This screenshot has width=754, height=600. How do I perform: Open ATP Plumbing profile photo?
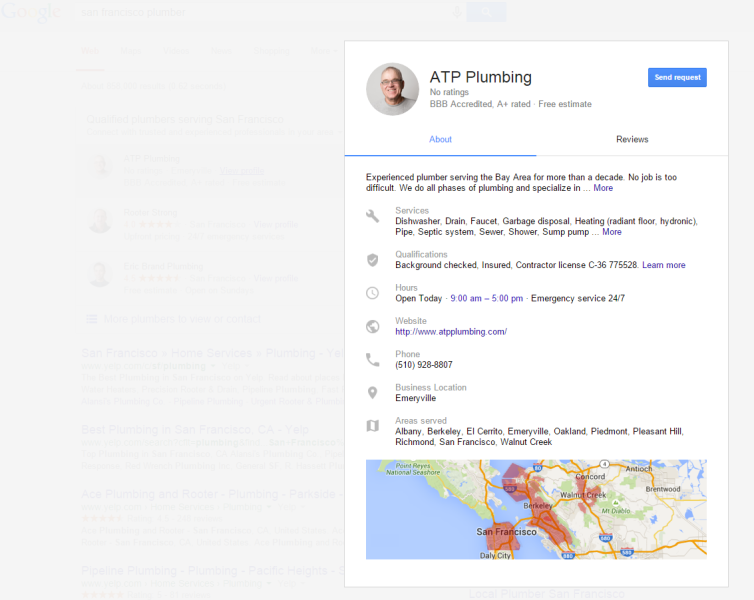pos(392,89)
